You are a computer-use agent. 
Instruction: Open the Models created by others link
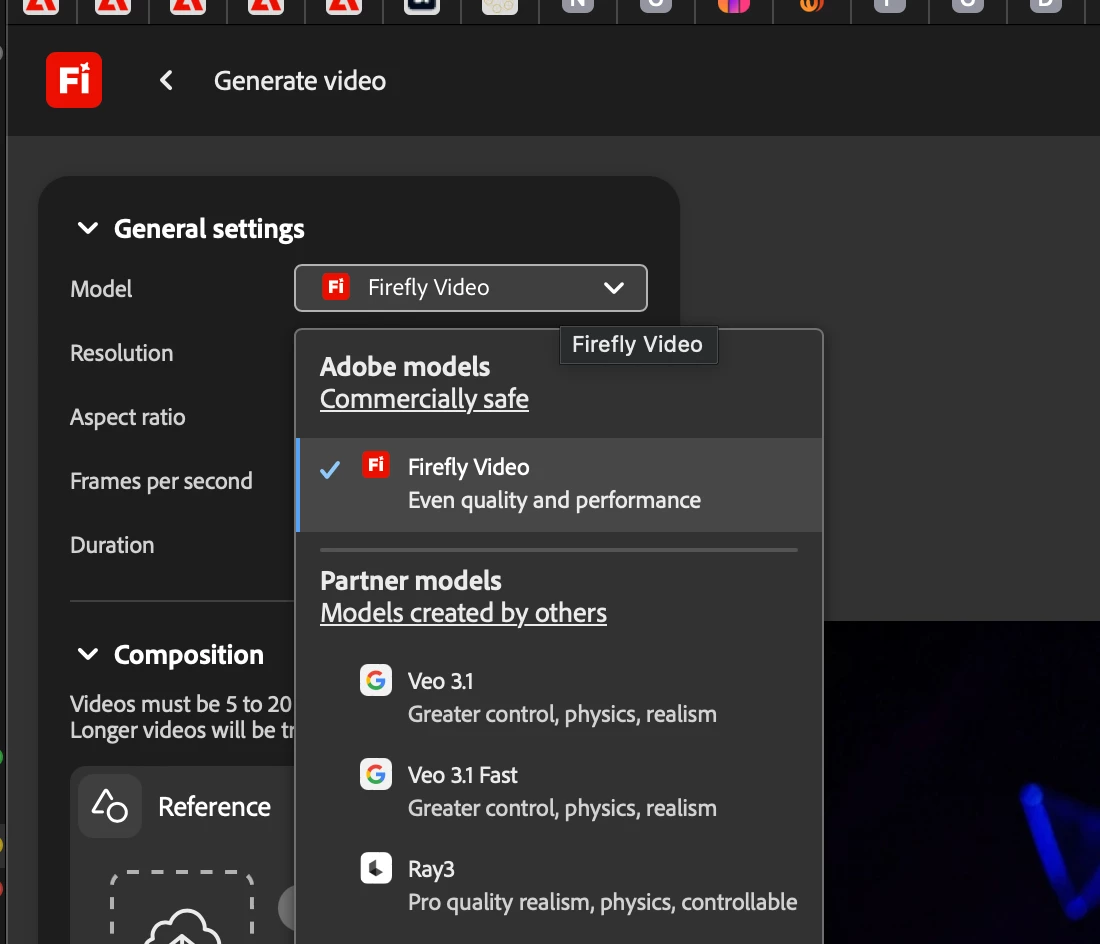tap(463, 613)
